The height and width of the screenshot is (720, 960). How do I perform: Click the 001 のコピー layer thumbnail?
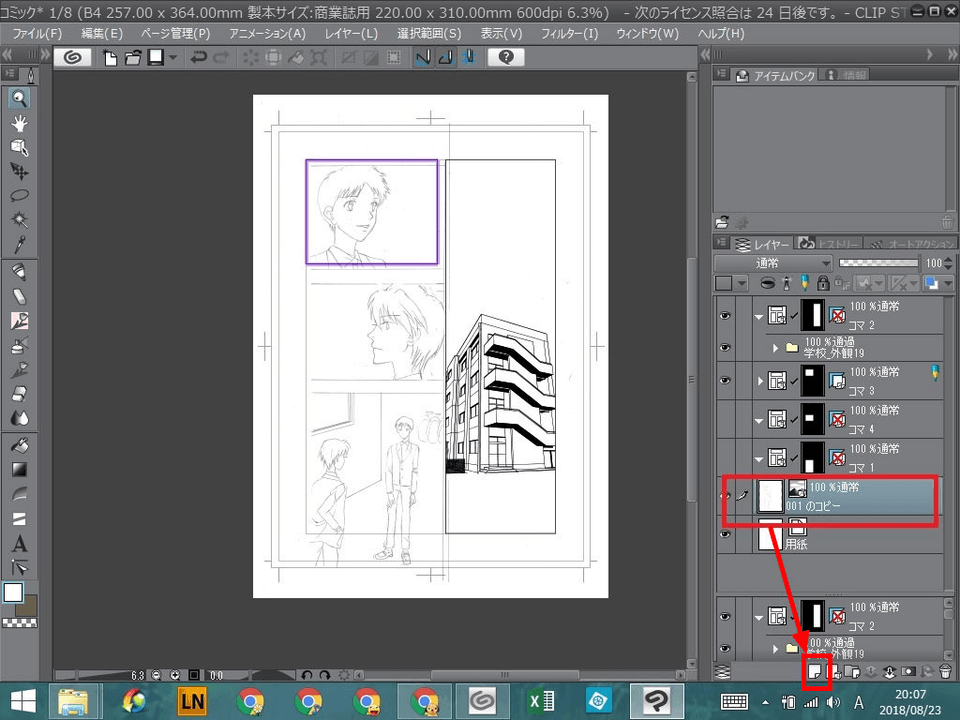tap(769, 497)
